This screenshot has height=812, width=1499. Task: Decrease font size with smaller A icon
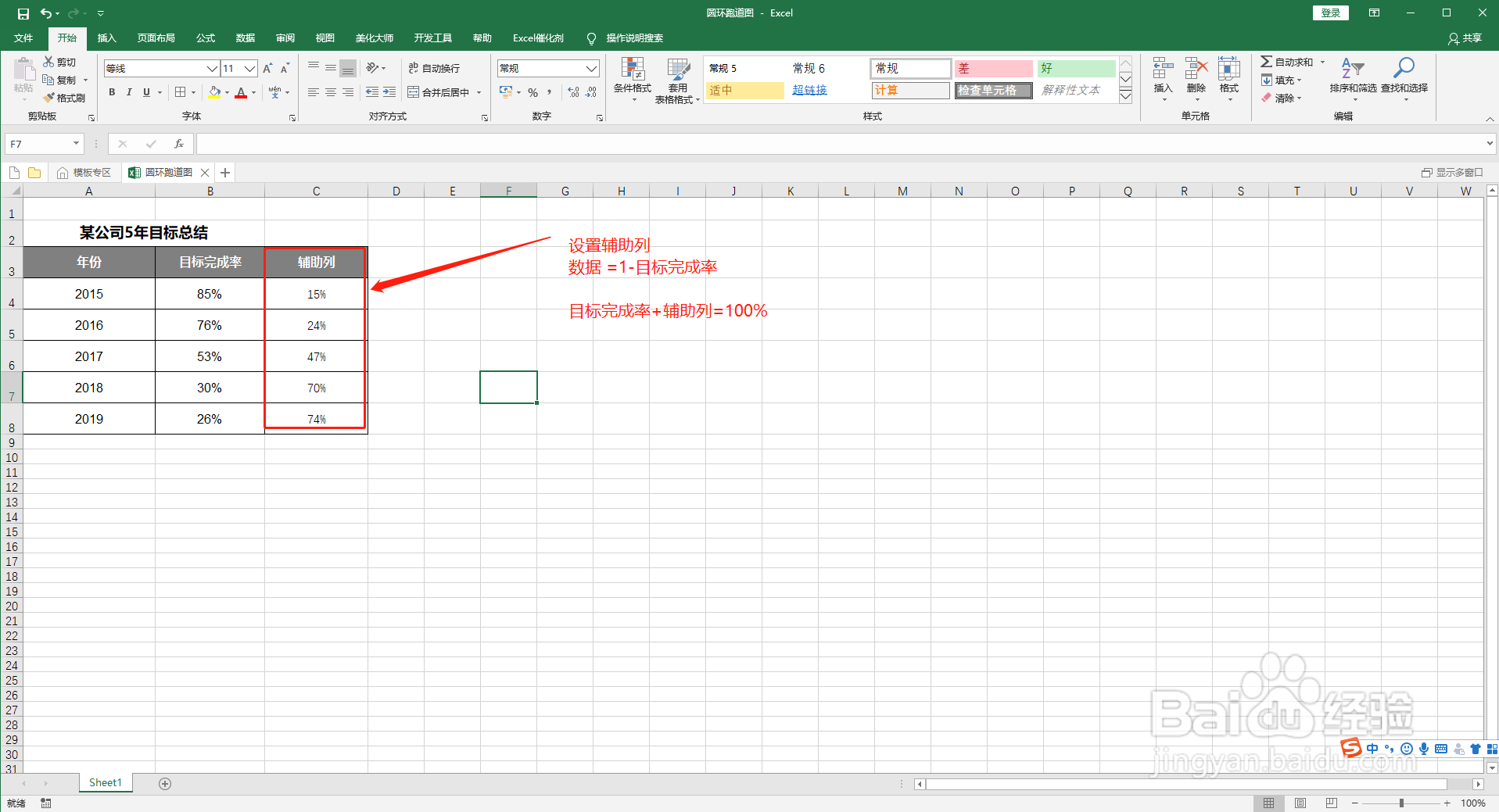[x=285, y=69]
